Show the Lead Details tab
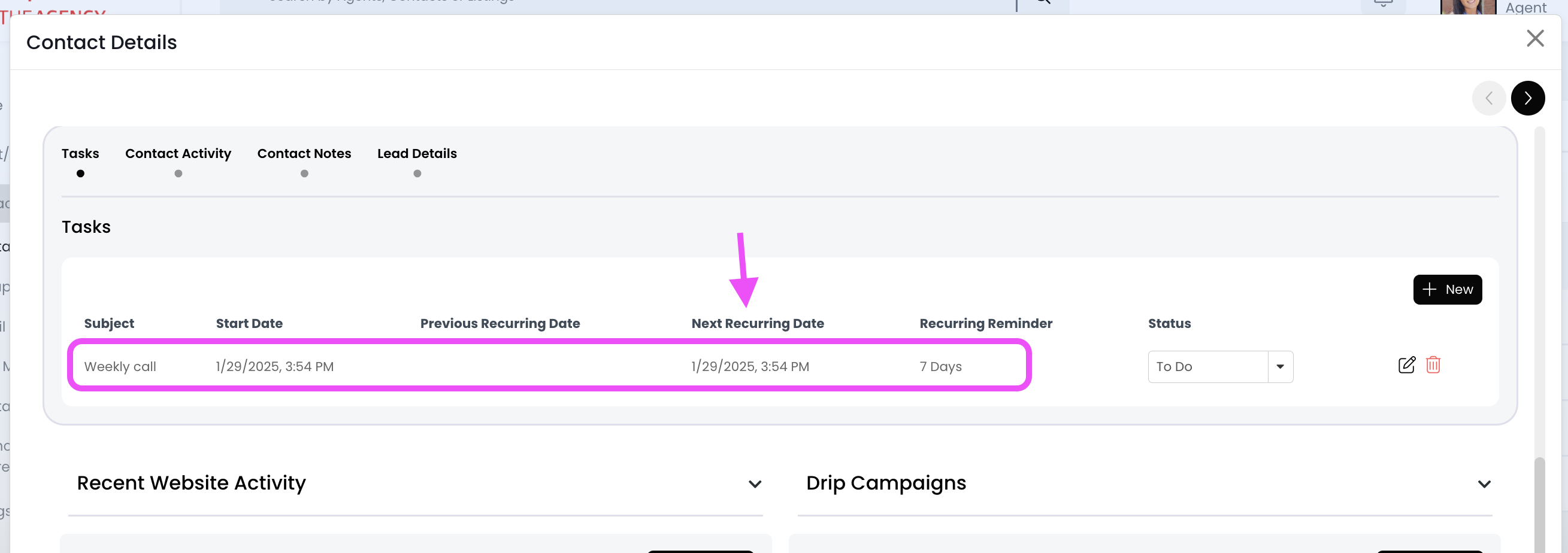1568x553 pixels. click(417, 154)
